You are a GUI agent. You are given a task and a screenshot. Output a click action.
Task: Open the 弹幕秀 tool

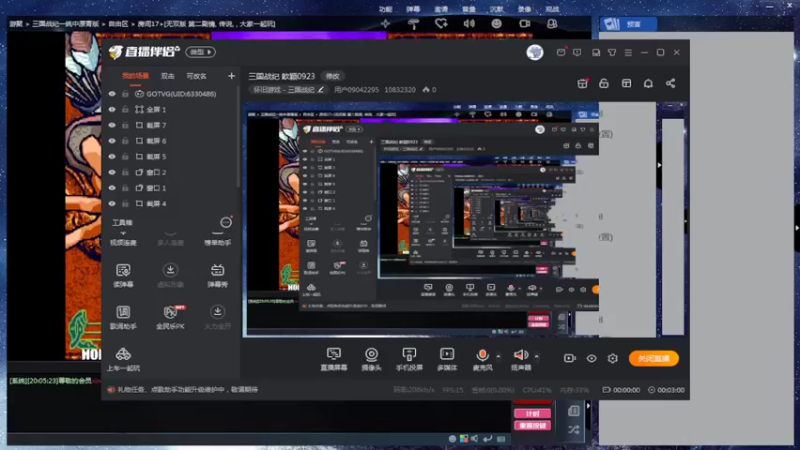pyautogui.click(x=217, y=276)
